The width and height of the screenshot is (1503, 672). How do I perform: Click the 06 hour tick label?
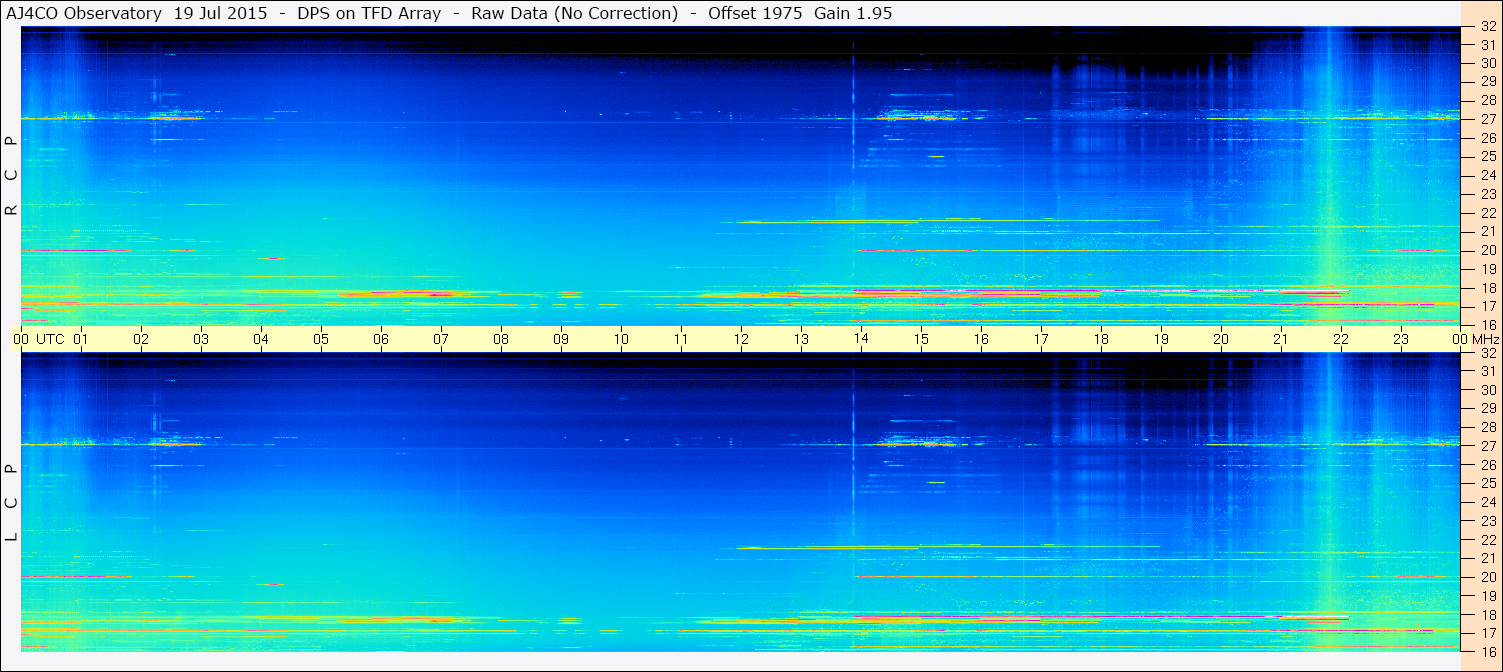pyautogui.click(x=381, y=339)
